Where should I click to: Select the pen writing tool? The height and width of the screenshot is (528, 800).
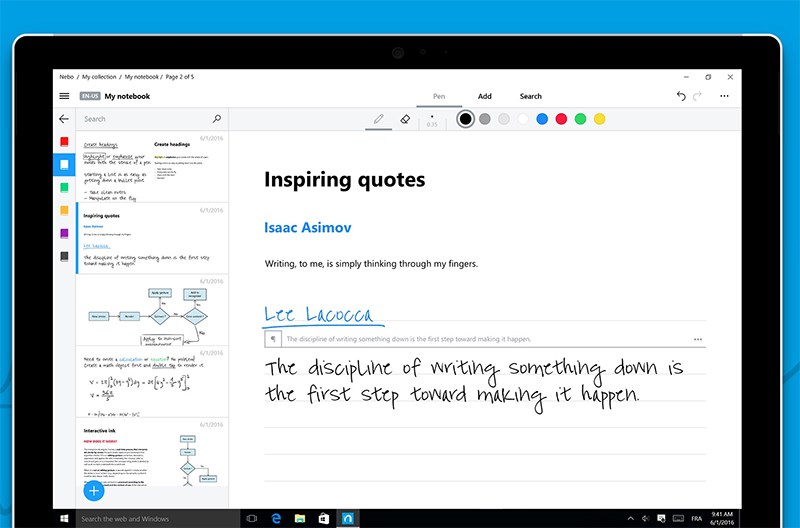point(379,119)
